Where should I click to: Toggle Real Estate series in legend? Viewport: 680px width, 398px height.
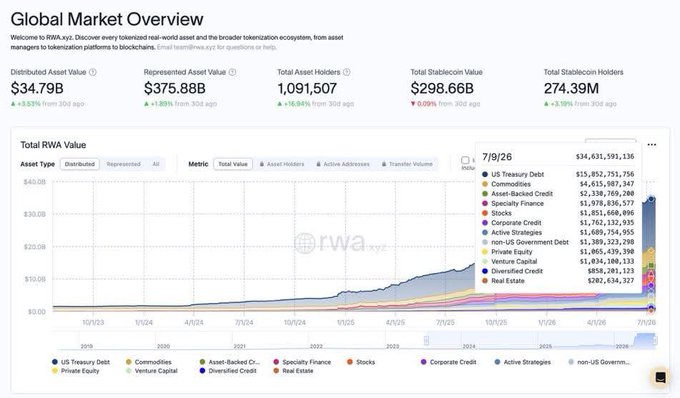pyautogui.click(x=293, y=371)
